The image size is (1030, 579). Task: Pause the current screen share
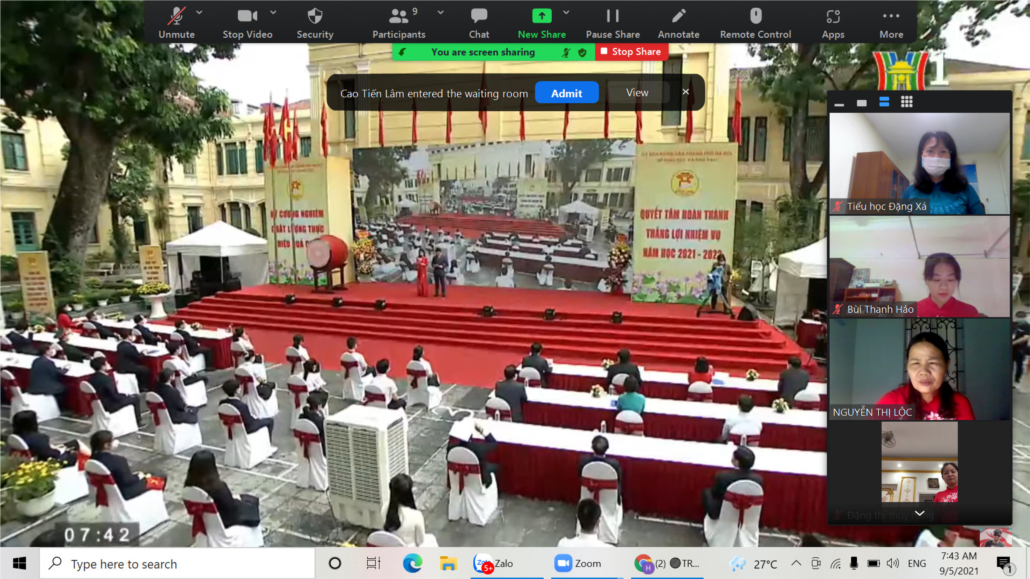613,22
